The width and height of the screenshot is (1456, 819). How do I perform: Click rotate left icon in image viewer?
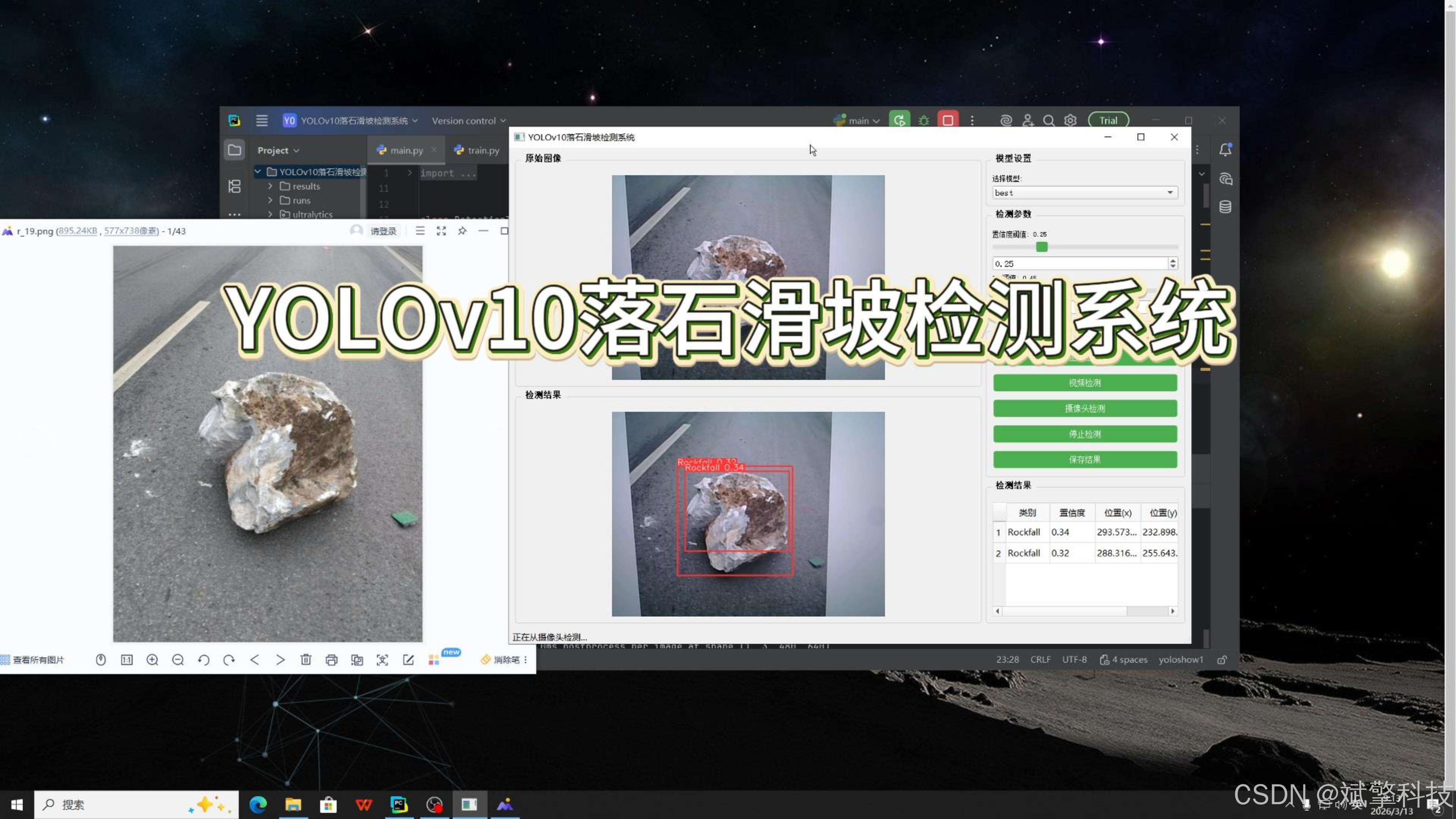coord(204,660)
